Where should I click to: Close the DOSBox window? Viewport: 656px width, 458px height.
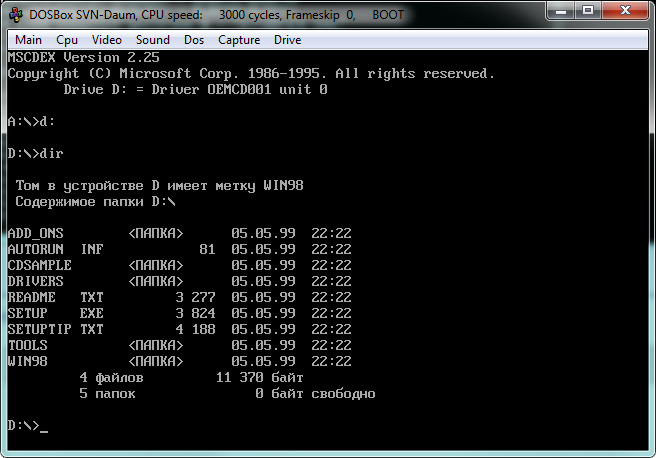click(625, 11)
